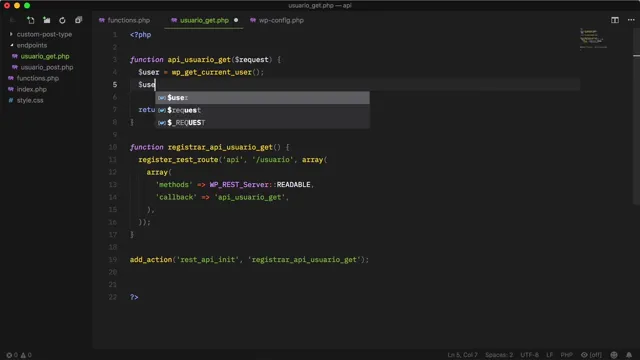Click the PHP icon beside usuario_post.php
Image resolution: width=640 pixels, height=360 pixels.
[x=15, y=67]
